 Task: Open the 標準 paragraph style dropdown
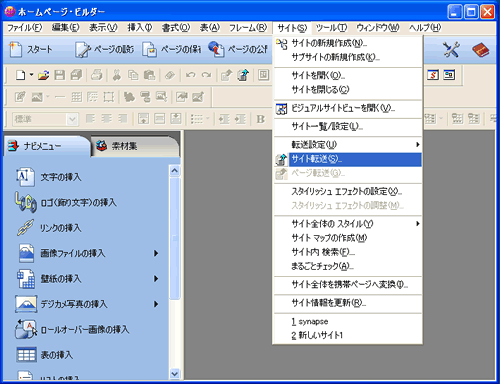[x=72, y=119]
